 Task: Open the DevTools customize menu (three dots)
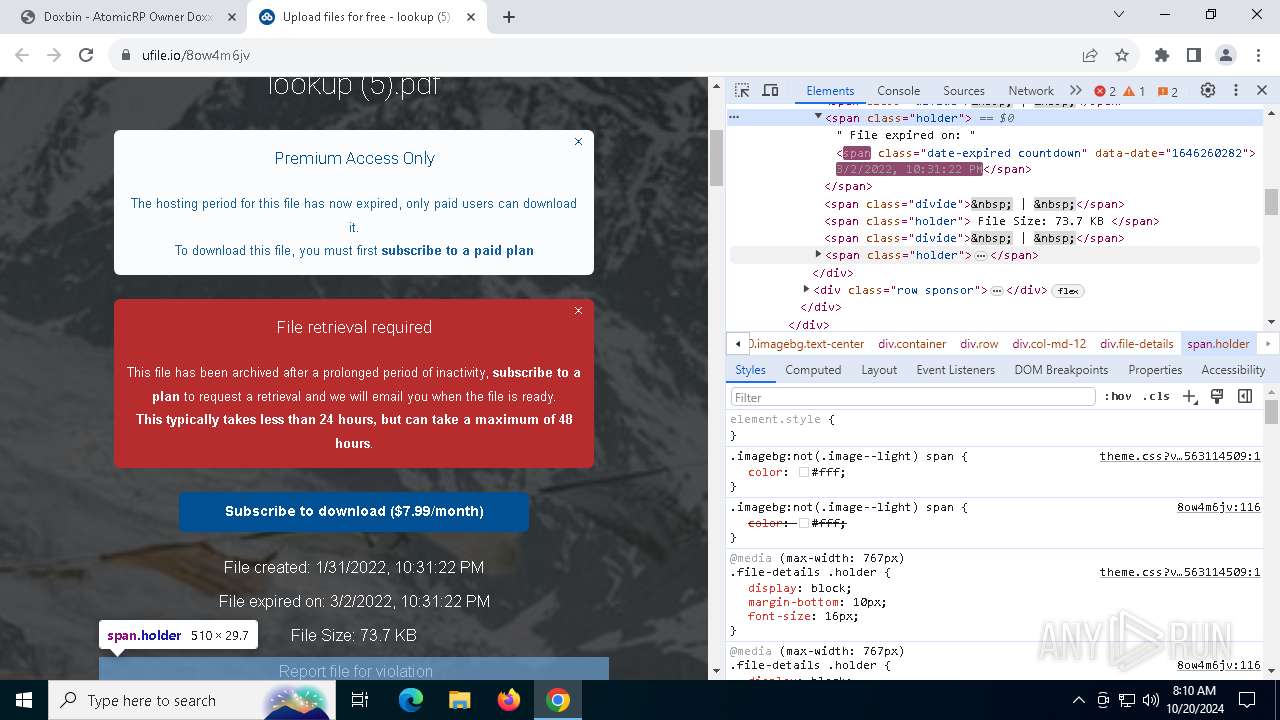point(1235,90)
